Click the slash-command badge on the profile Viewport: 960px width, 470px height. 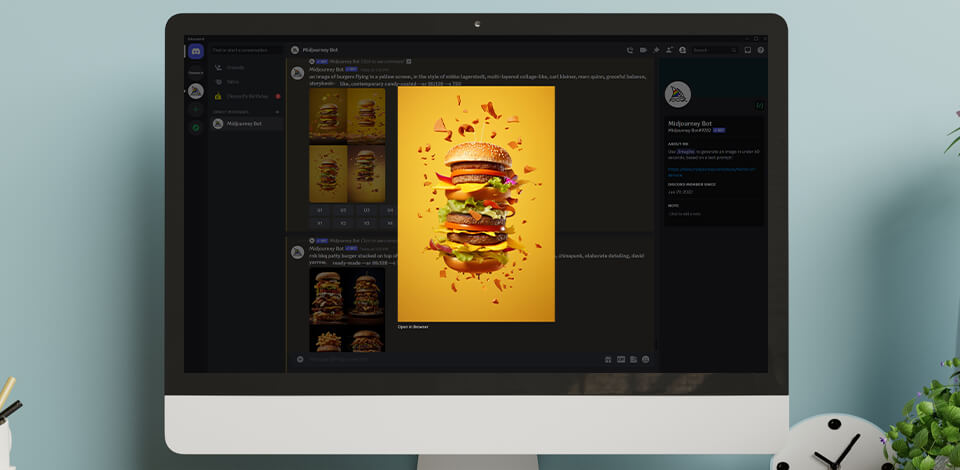tap(760, 105)
